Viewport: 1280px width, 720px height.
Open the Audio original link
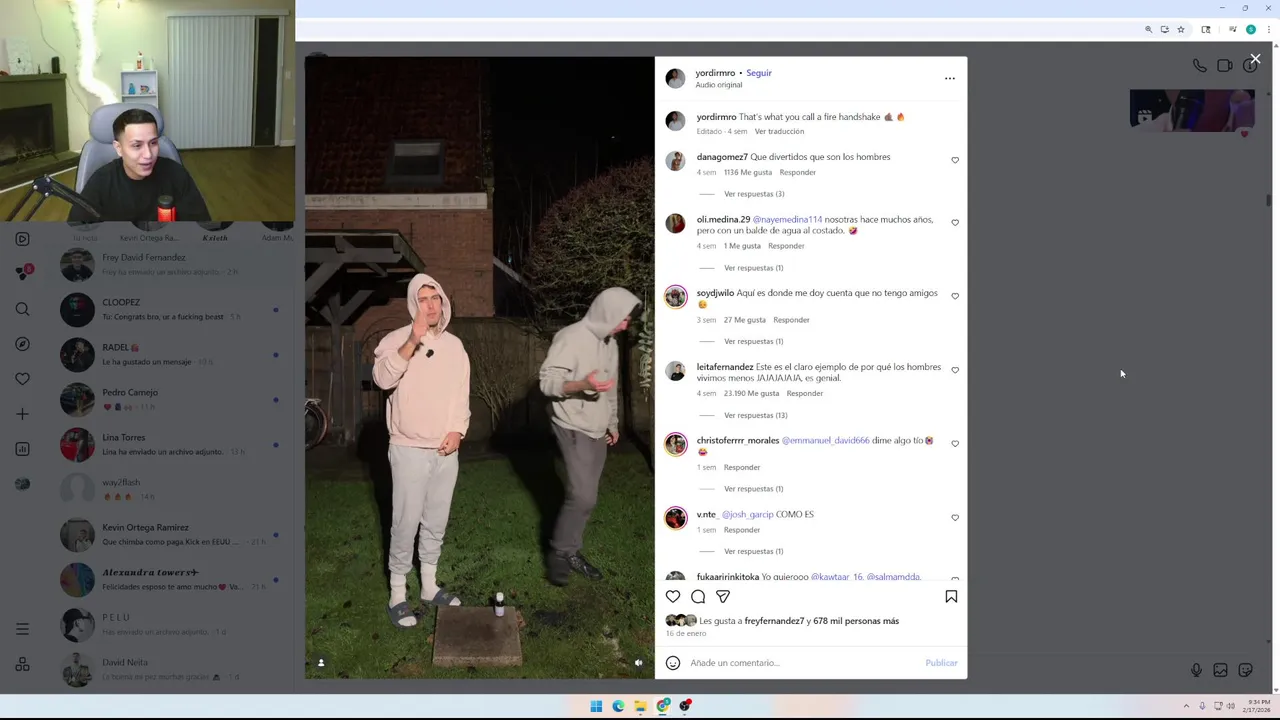pos(719,85)
